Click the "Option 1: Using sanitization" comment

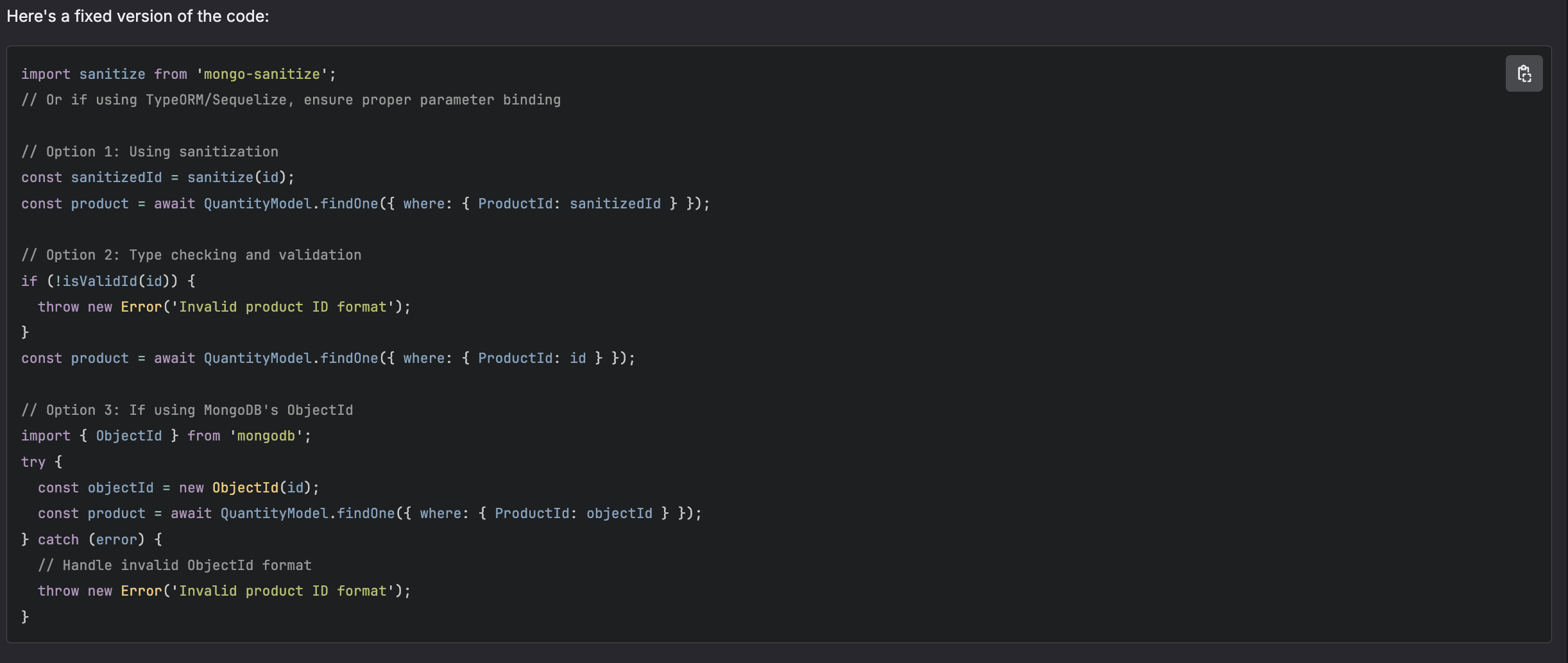point(149,152)
